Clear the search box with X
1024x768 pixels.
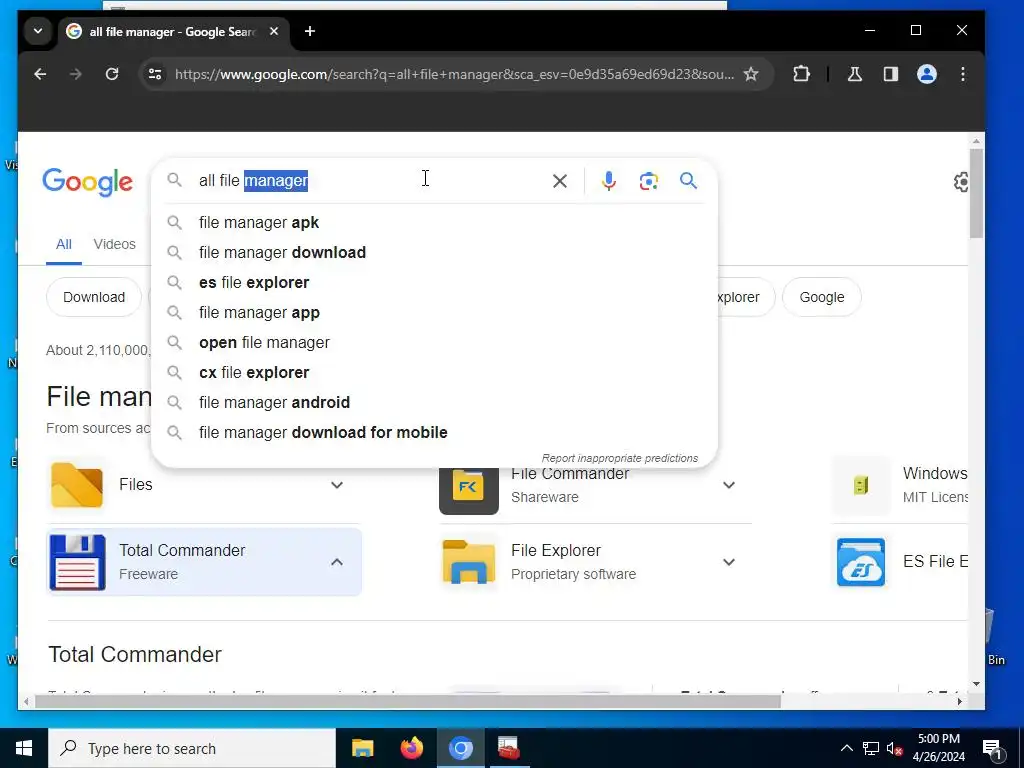point(560,181)
